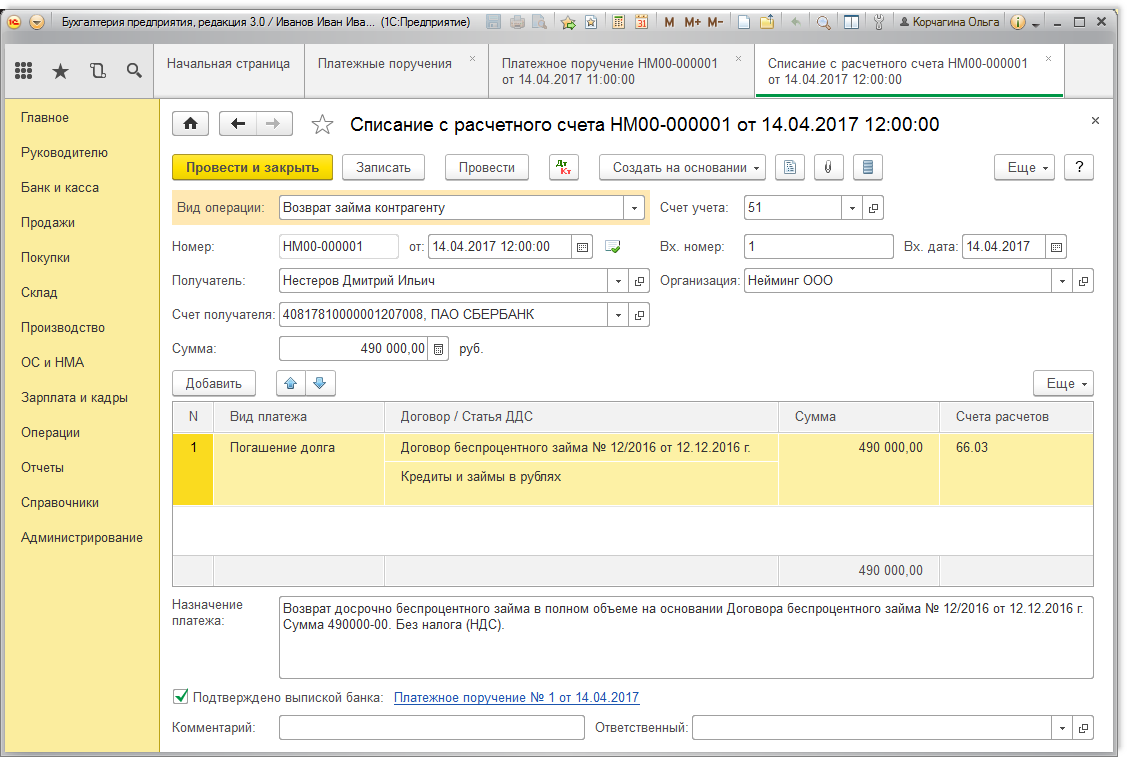This screenshot has width=1127, height=757.
Task: Toggle Подтверждено выпиской банка checkbox
Action: tap(180, 696)
